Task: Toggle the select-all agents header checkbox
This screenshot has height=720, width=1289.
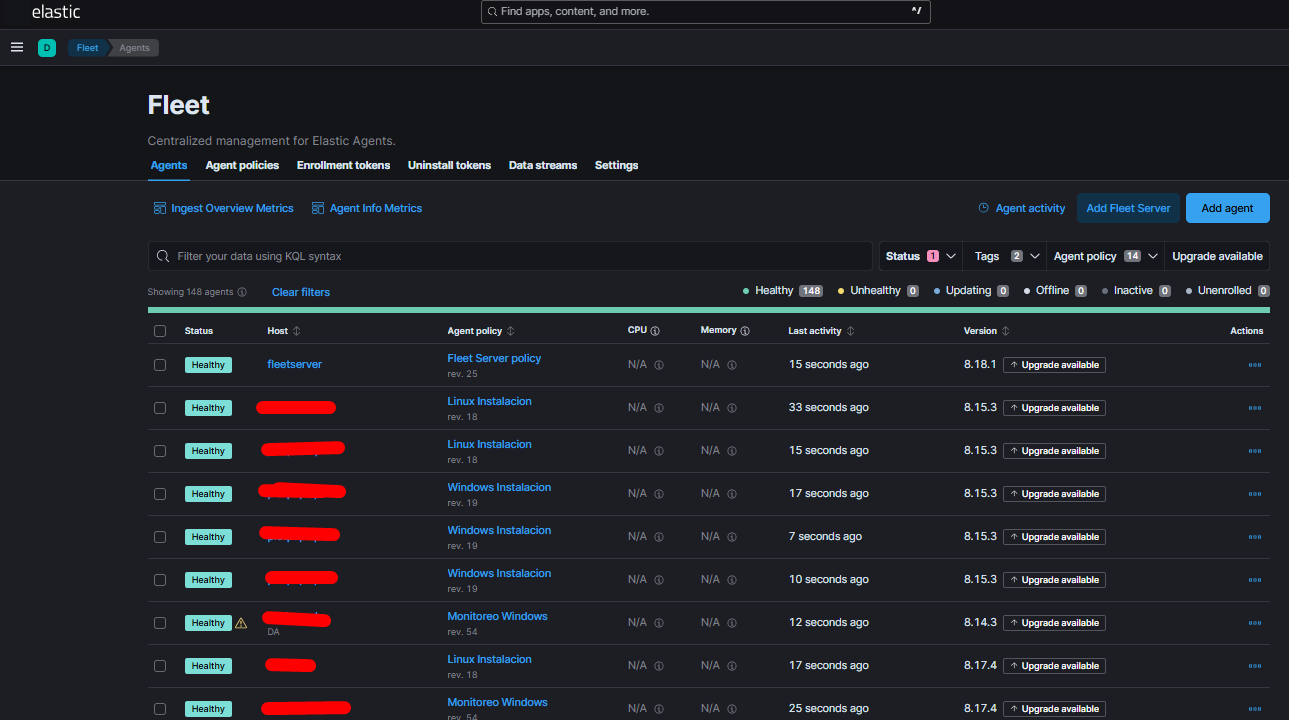Action: tap(160, 331)
